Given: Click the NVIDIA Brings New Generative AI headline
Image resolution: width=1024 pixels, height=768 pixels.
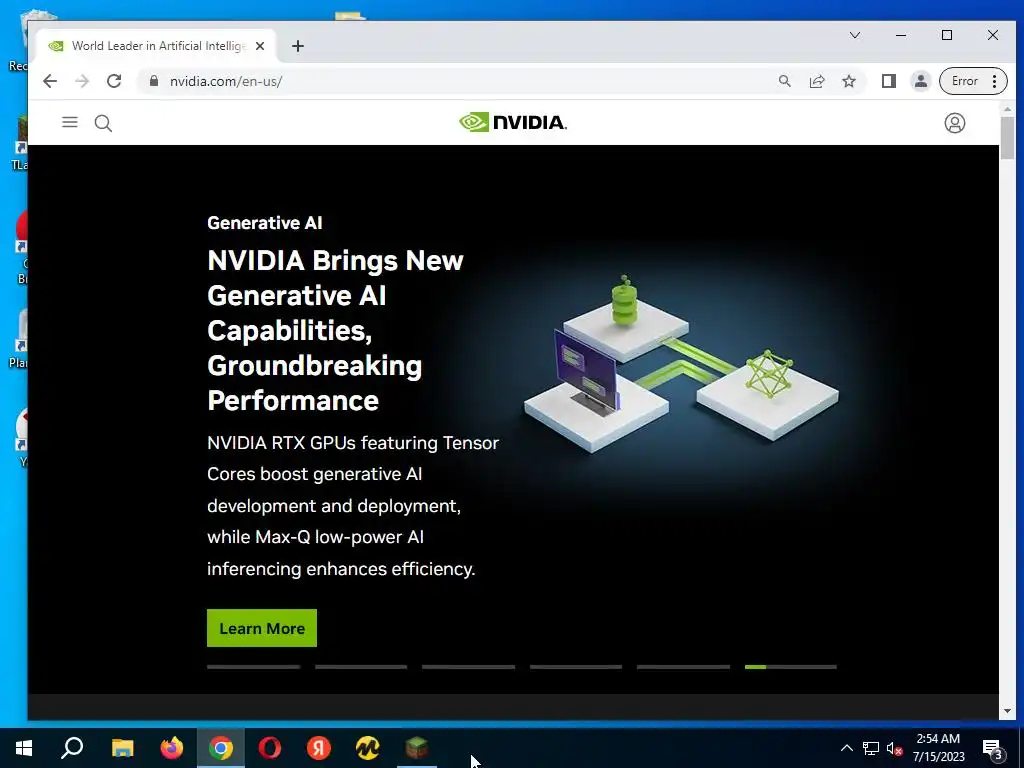Looking at the screenshot, I should click(335, 330).
